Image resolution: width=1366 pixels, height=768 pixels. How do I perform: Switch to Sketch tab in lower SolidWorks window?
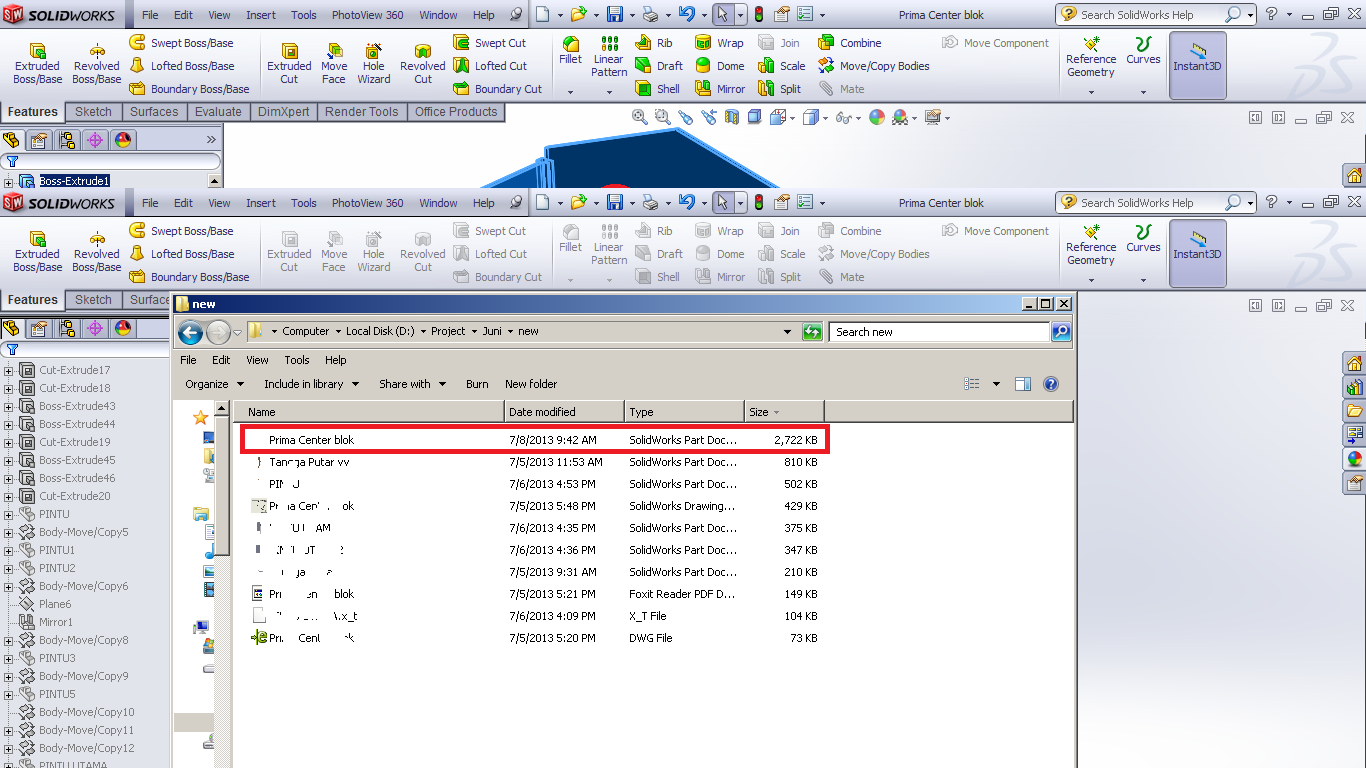pos(93,300)
